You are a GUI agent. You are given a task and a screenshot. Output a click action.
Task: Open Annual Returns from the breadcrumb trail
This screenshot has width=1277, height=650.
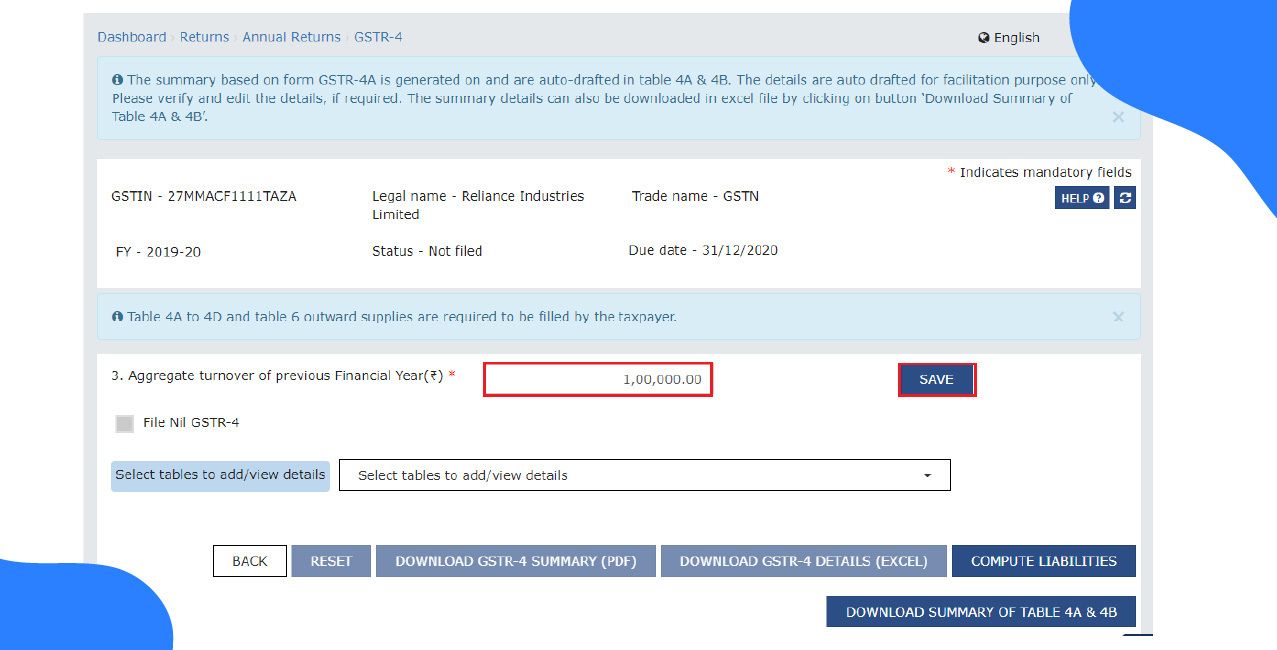(x=291, y=36)
